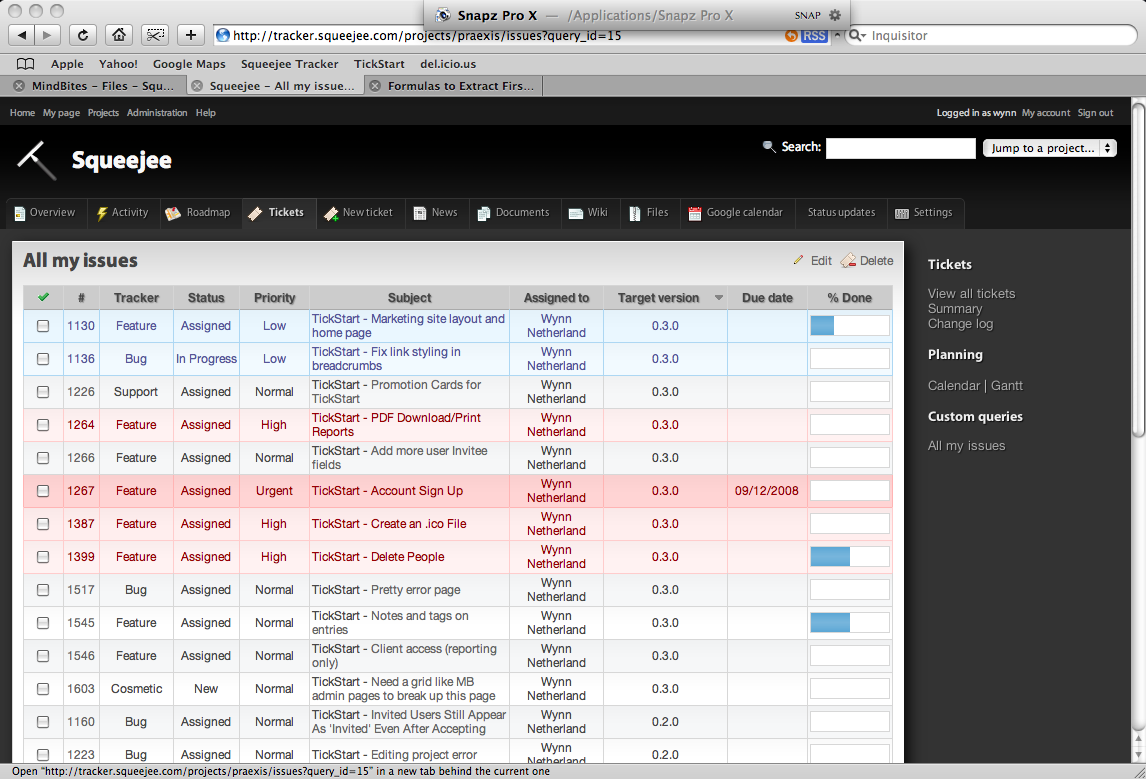Open Activity with the lightning icon
This screenshot has width=1146, height=779.
pyautogui.click(x=102, y=213)
